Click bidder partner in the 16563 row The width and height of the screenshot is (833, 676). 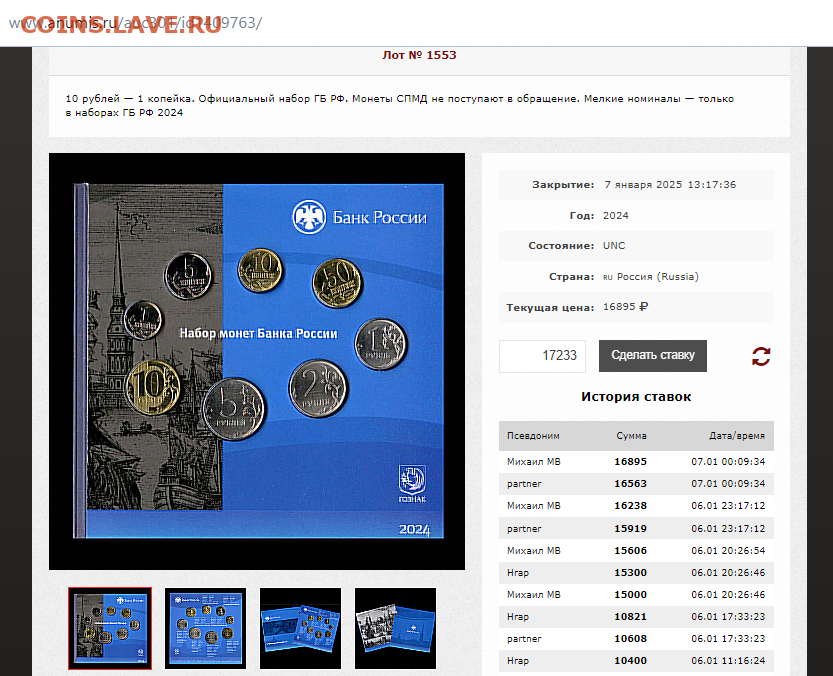tap(524, 484)
